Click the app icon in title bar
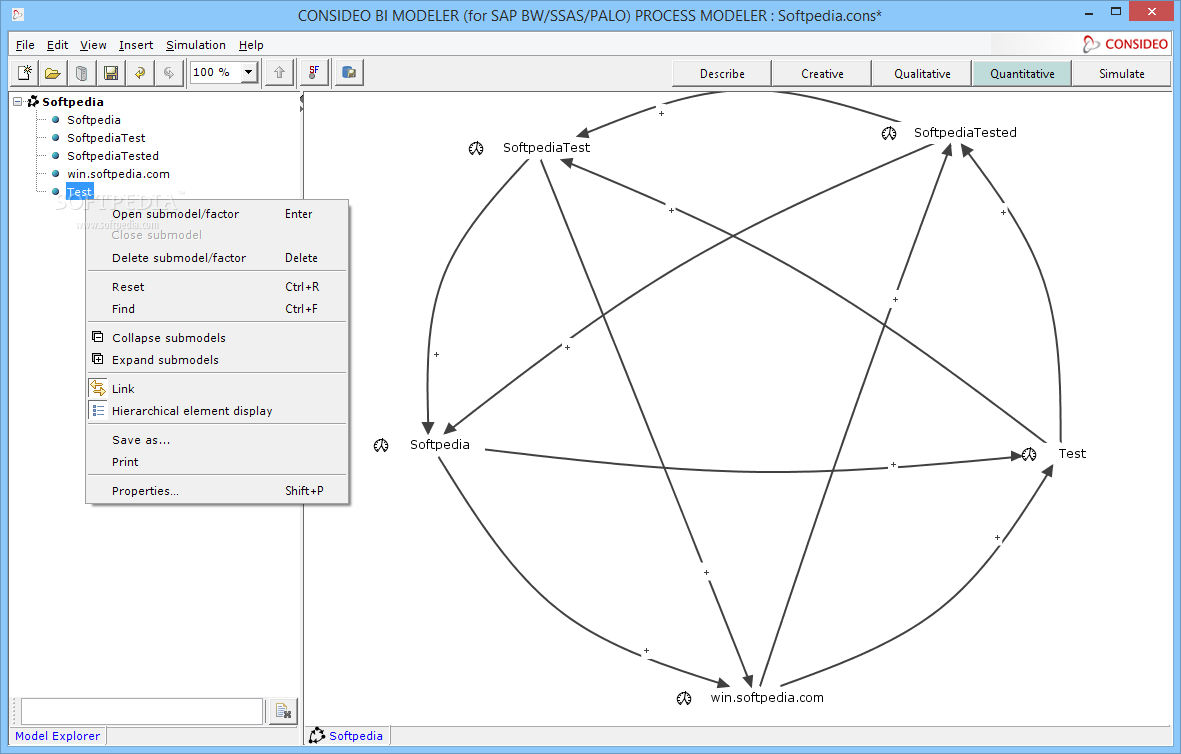 coord(17,14)
